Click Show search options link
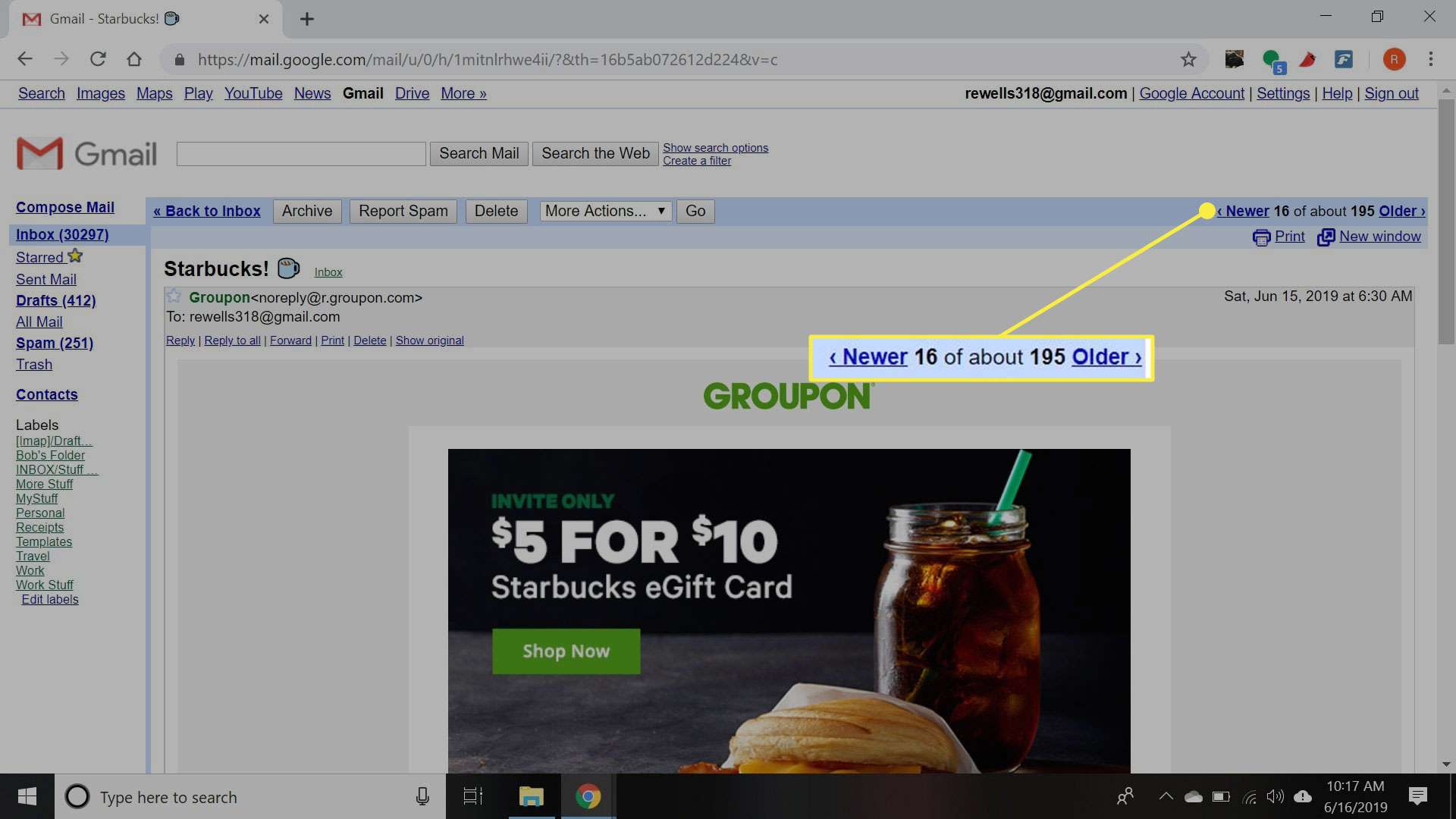The height and width of the screenshot is (819, 1456). tap(715, 147)
